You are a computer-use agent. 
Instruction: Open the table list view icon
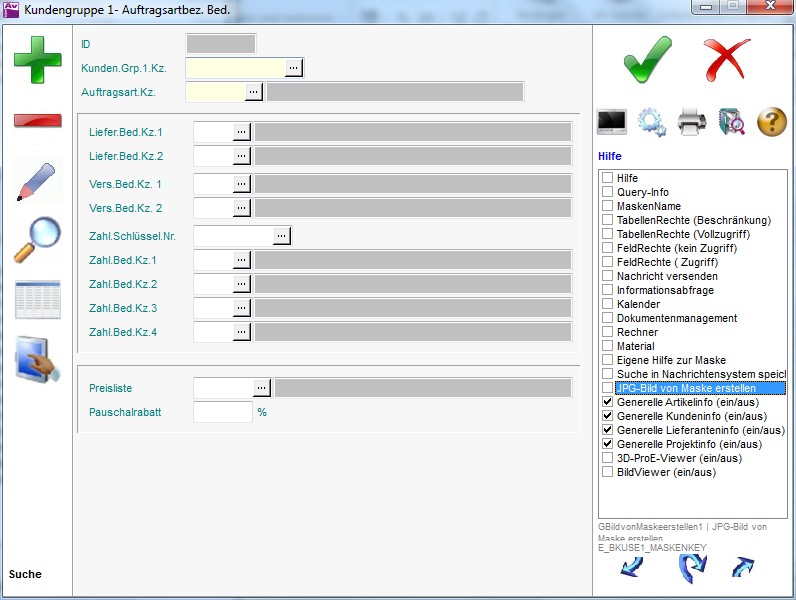pyautogui.click(x=37, y=300)
